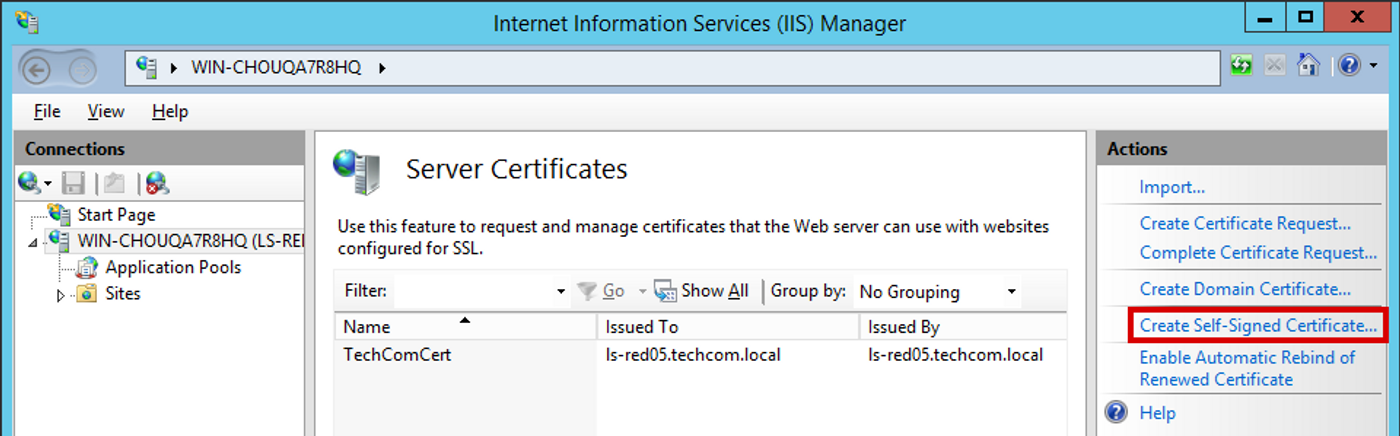Click the Show All button text
The height and width of the screenshot is (436, 1400).
(x=715, y=291)
